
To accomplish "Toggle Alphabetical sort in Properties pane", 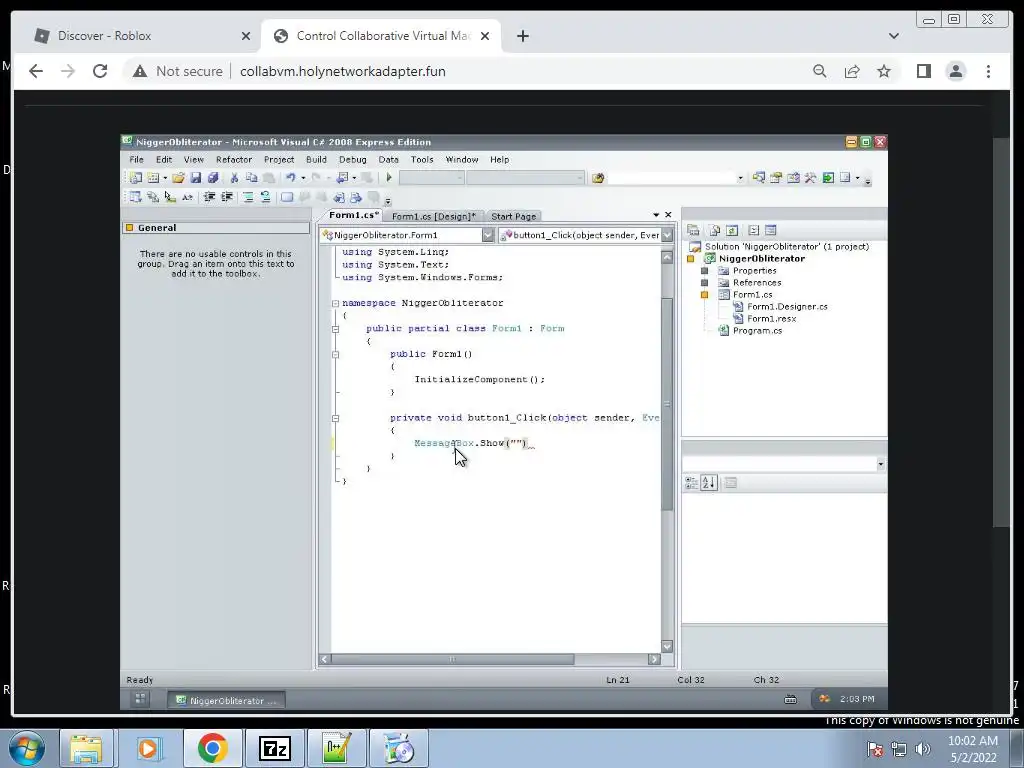I will [709, 483].
